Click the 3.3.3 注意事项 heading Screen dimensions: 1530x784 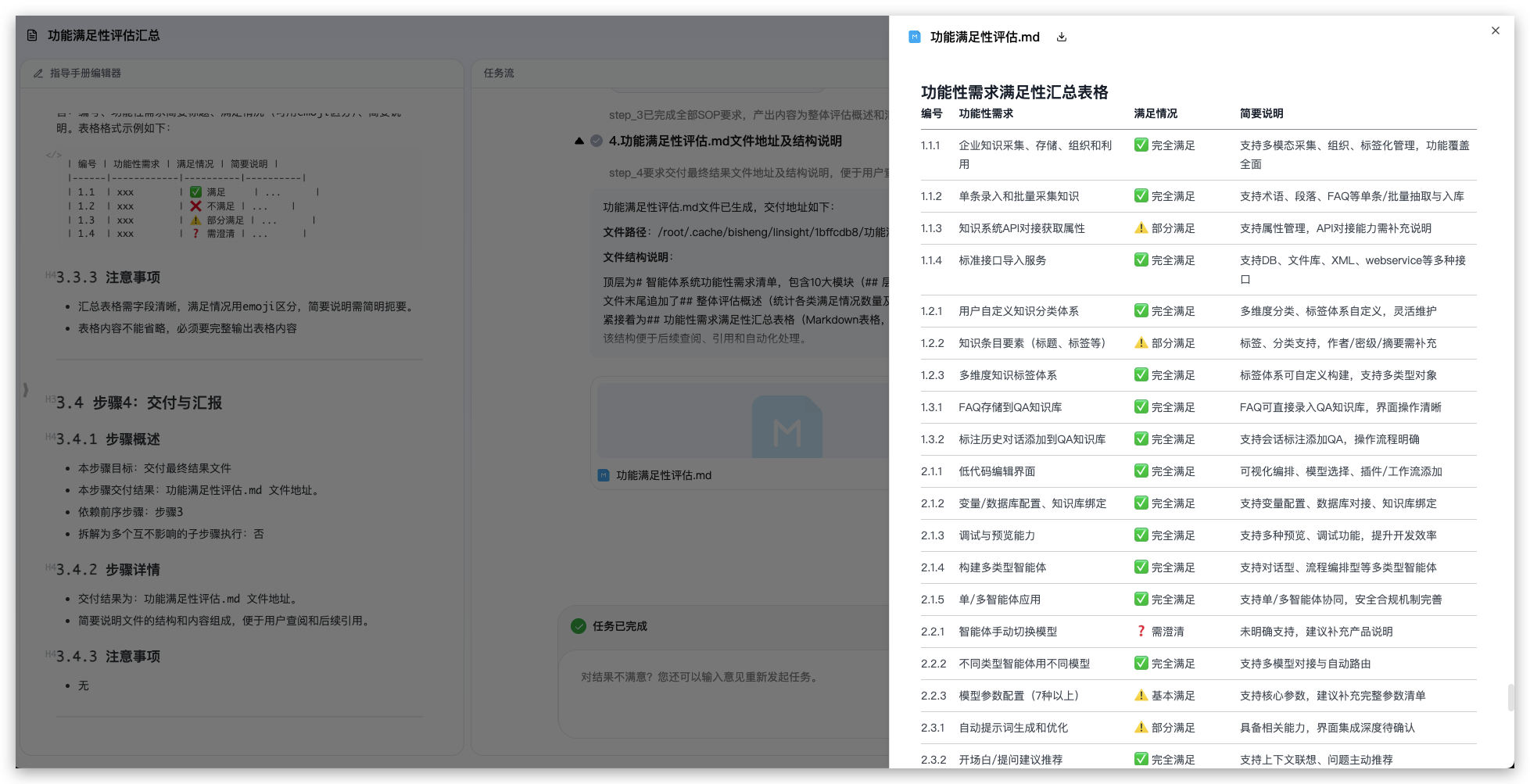[108, 277]
